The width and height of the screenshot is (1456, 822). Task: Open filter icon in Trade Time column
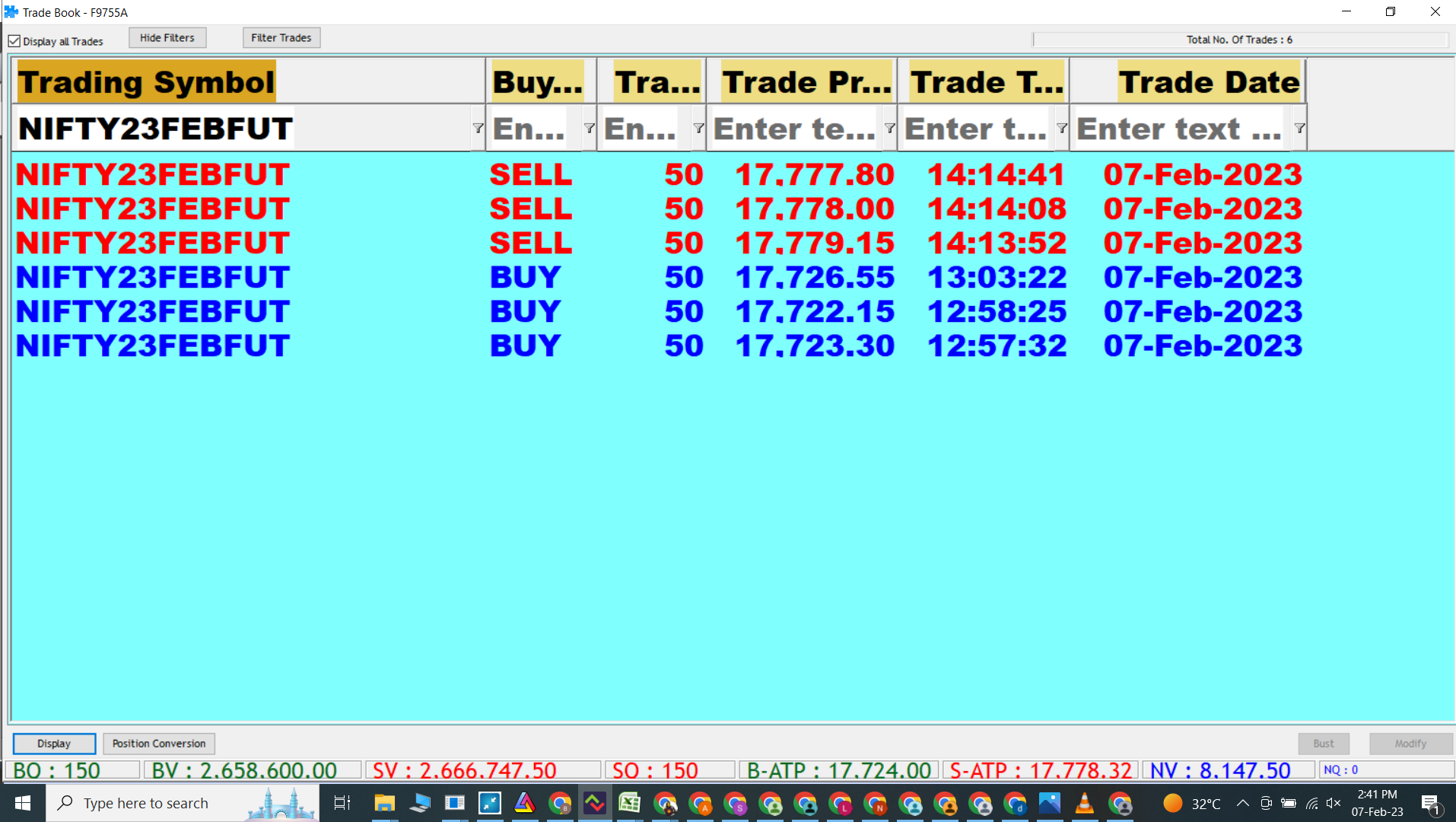[1061, 128]
